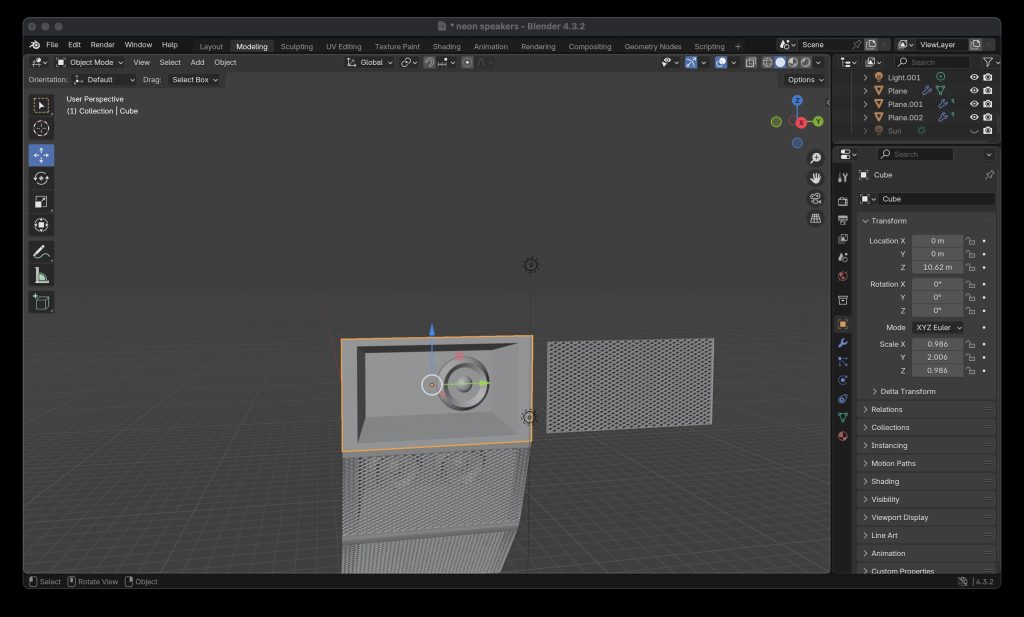Open the Add menu in the viewport header
Screen dimensions: 1024x617
197,62
